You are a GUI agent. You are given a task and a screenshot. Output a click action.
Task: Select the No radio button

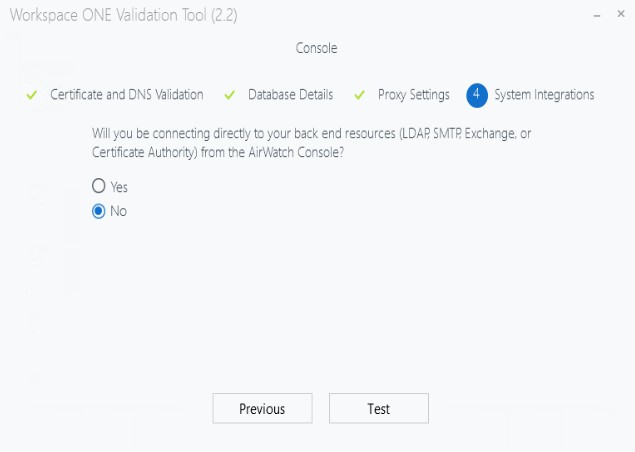(99, 211)
